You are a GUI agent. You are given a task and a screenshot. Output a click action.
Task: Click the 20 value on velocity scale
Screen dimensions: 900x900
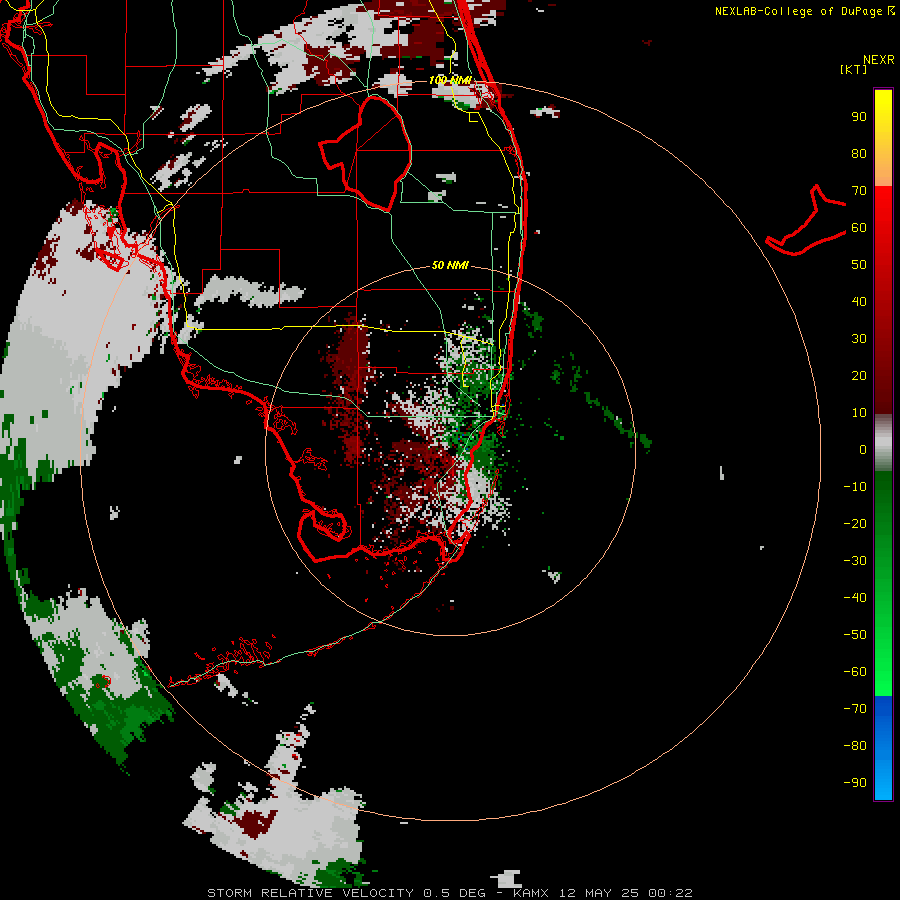[x=859, y=375]
